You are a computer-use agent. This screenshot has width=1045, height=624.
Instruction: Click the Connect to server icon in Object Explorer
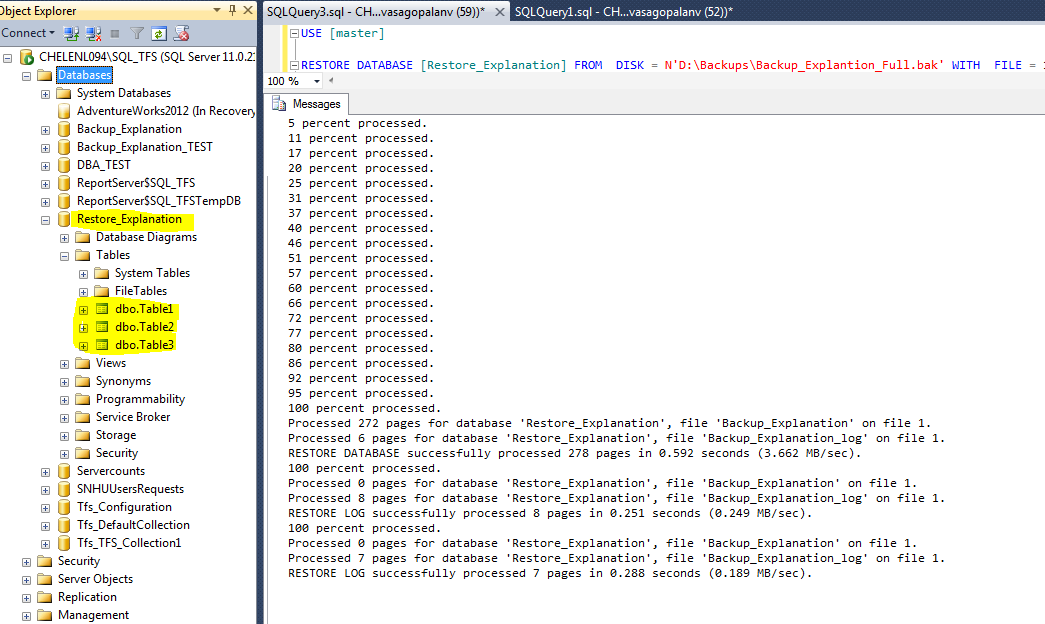[70, 32]
